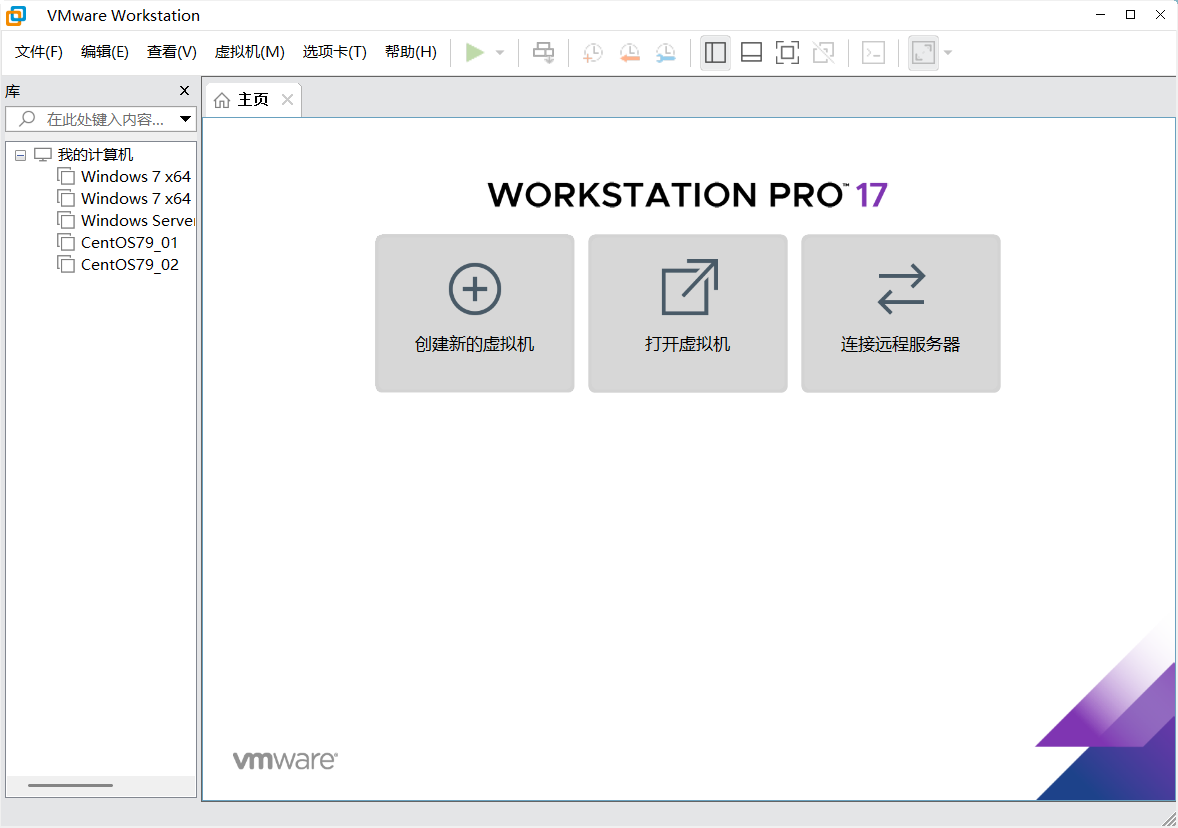Open the stretch display dropdown arrow
The height and width of the screenshot is (828, 1178).
(947, 53)
